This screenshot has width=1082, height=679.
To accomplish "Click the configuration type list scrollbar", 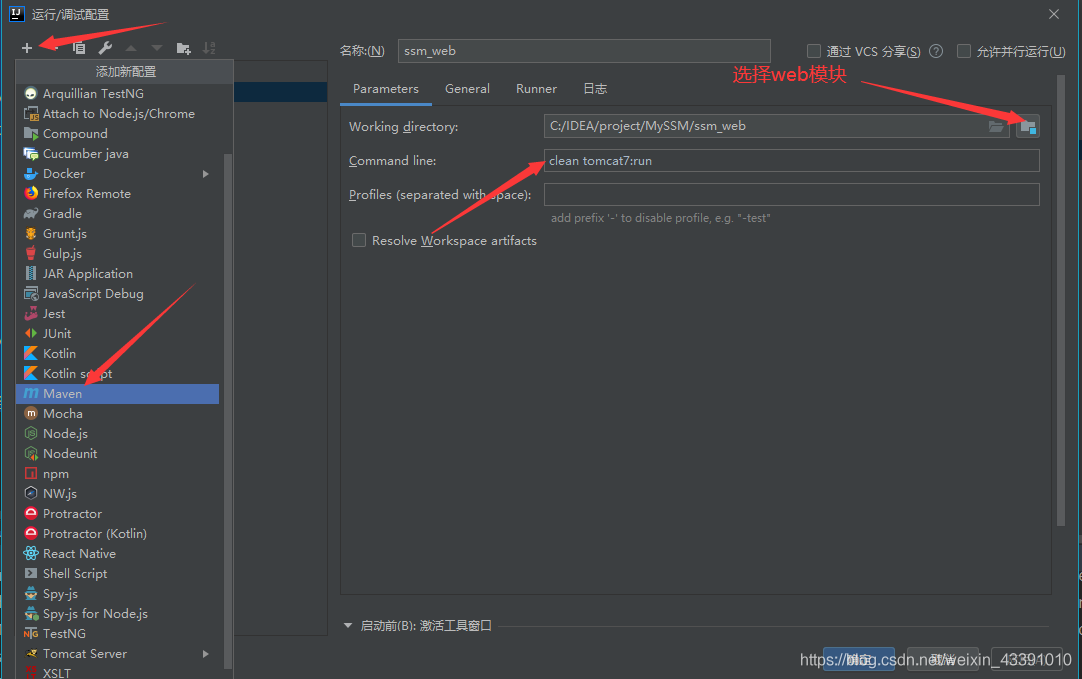I will (x=228, y=411).
